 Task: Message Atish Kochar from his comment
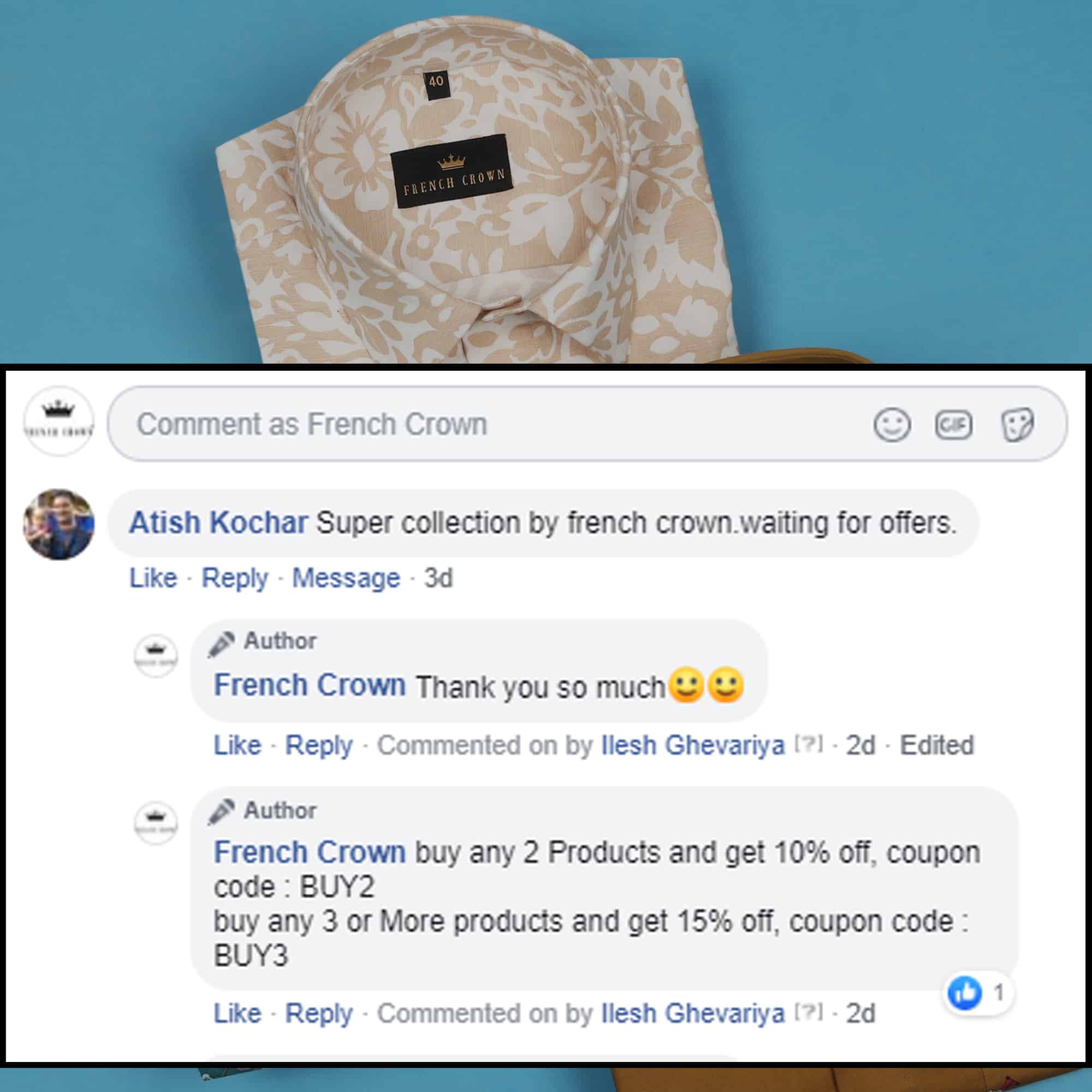(346, 578)
